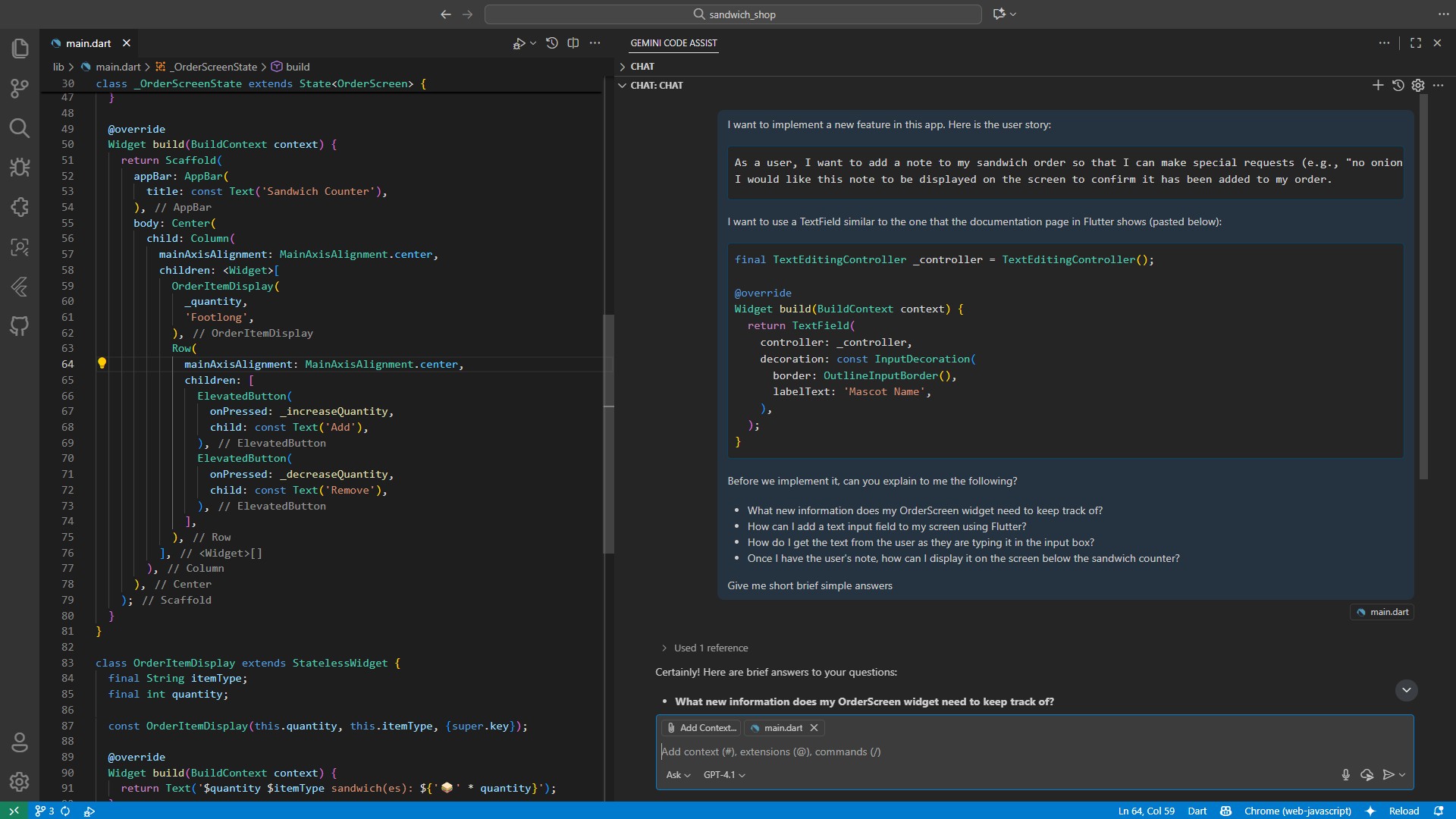Toggle maximize Gemini Code Assist panel
The width and height of the screenshot is (1456, 819).
[1416, 43]
